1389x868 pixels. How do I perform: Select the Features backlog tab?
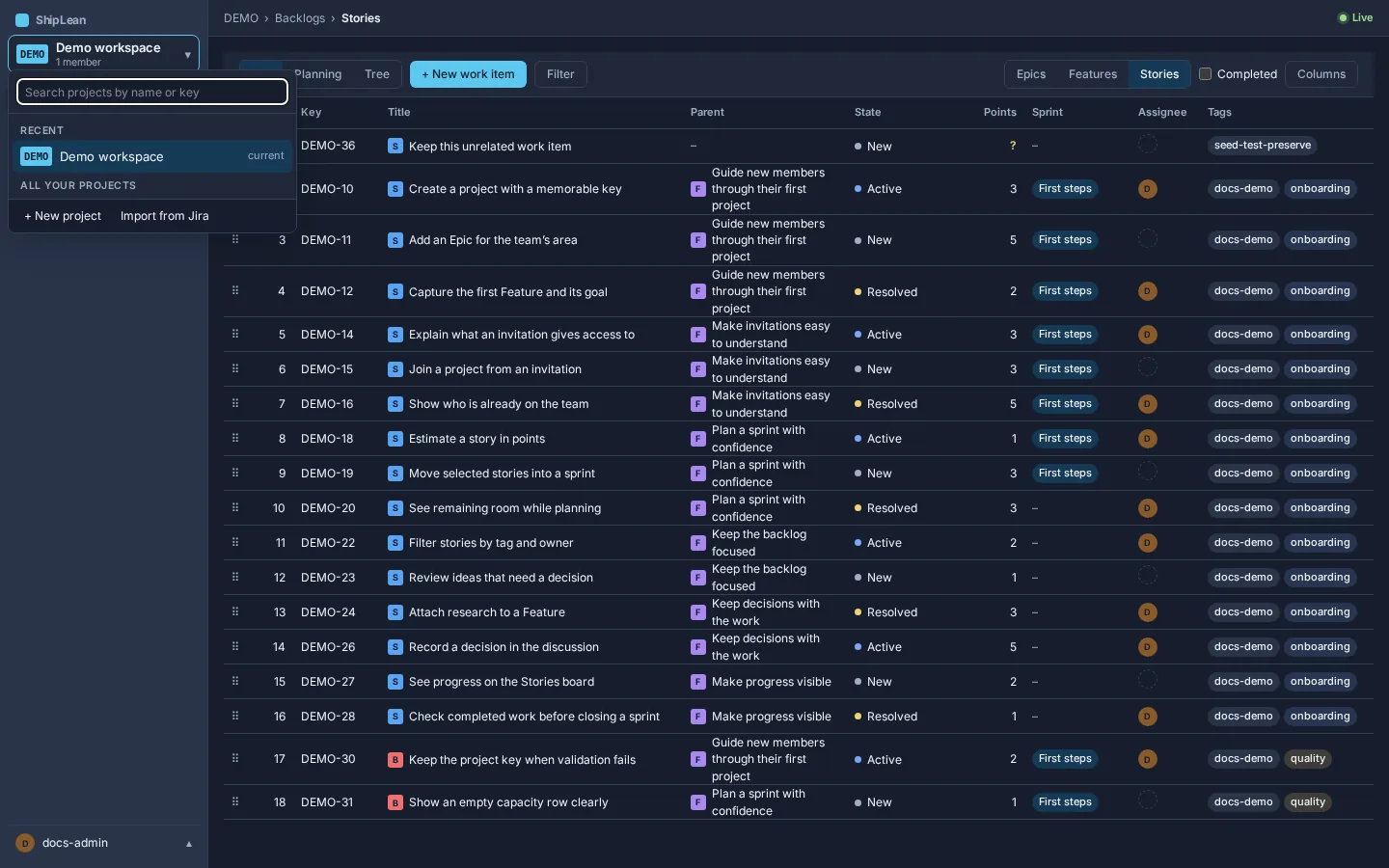(1093, 74)
